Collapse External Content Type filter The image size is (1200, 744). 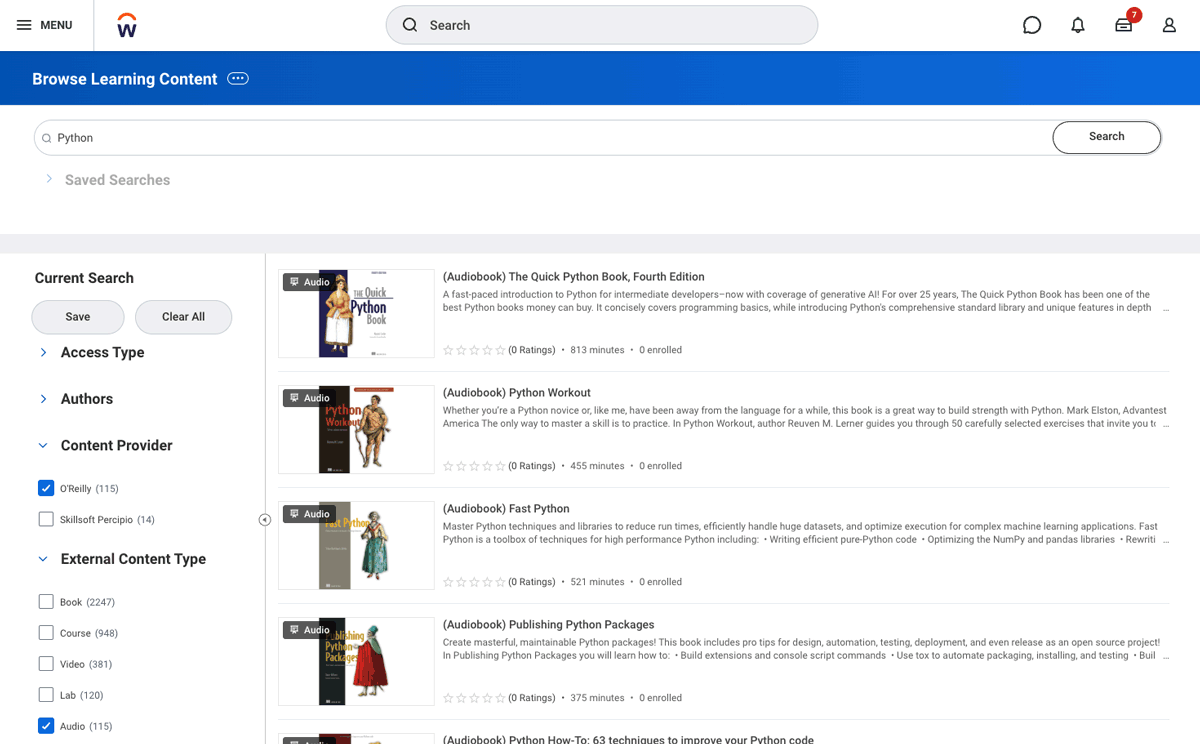[x=43, y=559]
